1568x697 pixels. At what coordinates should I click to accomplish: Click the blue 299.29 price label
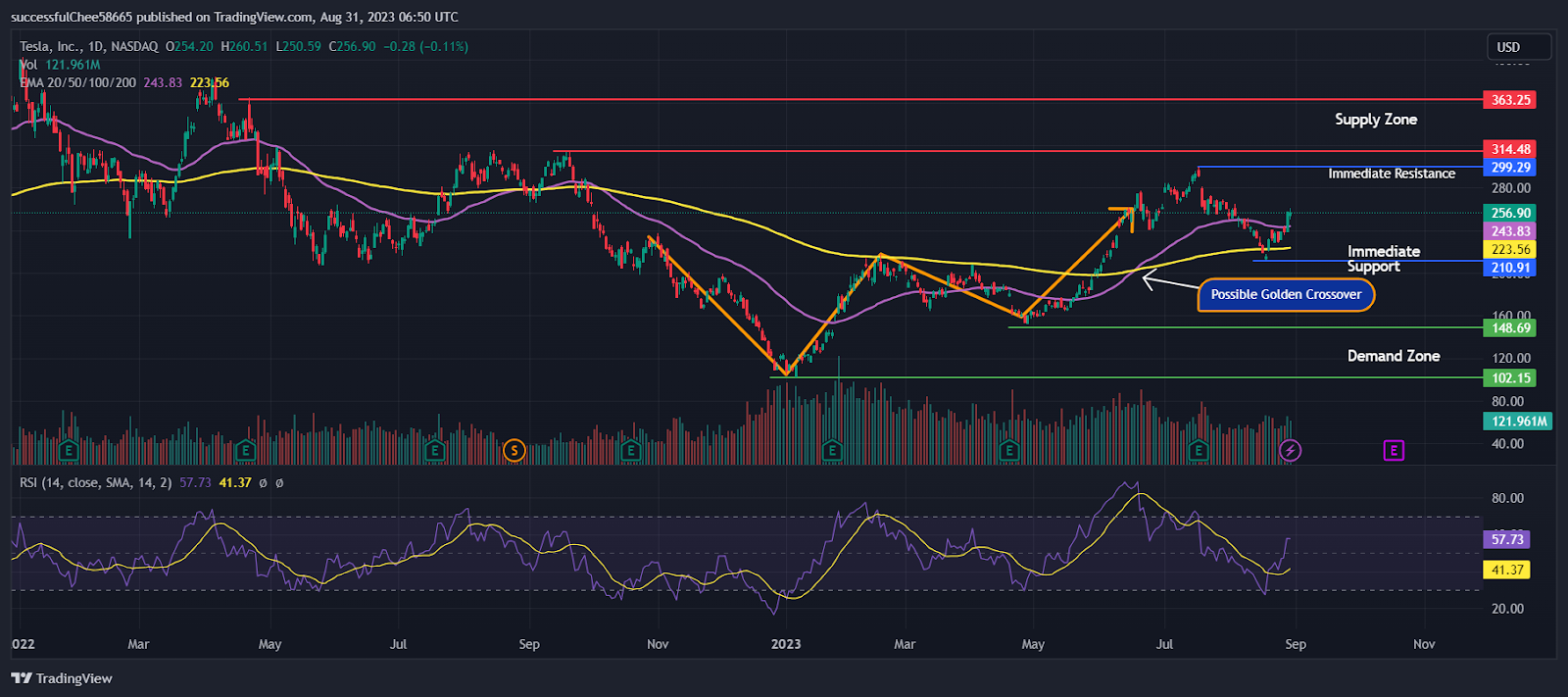[x=1510, y=168]
